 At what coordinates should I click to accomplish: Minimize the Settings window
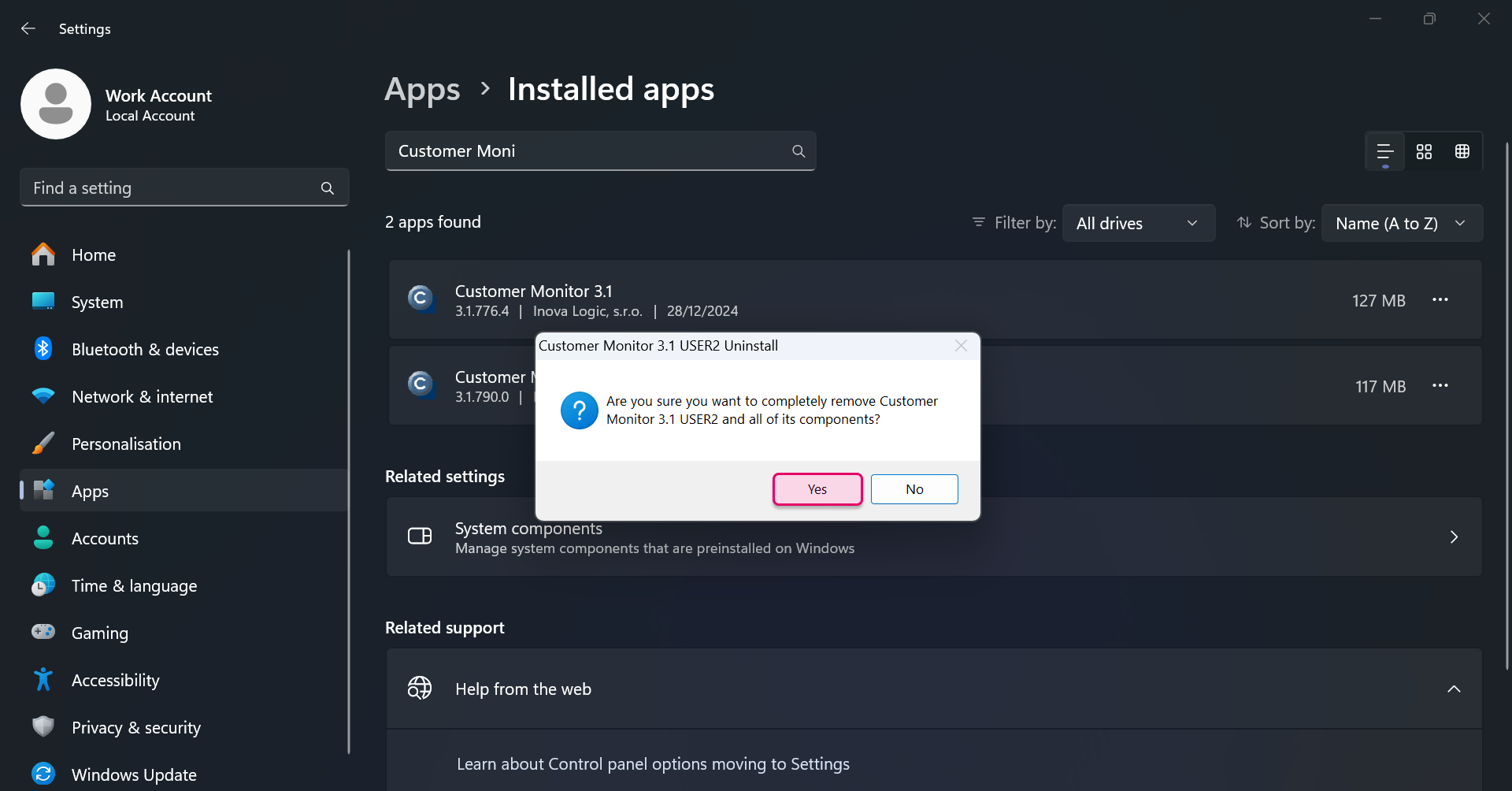tap(1375, 19)
